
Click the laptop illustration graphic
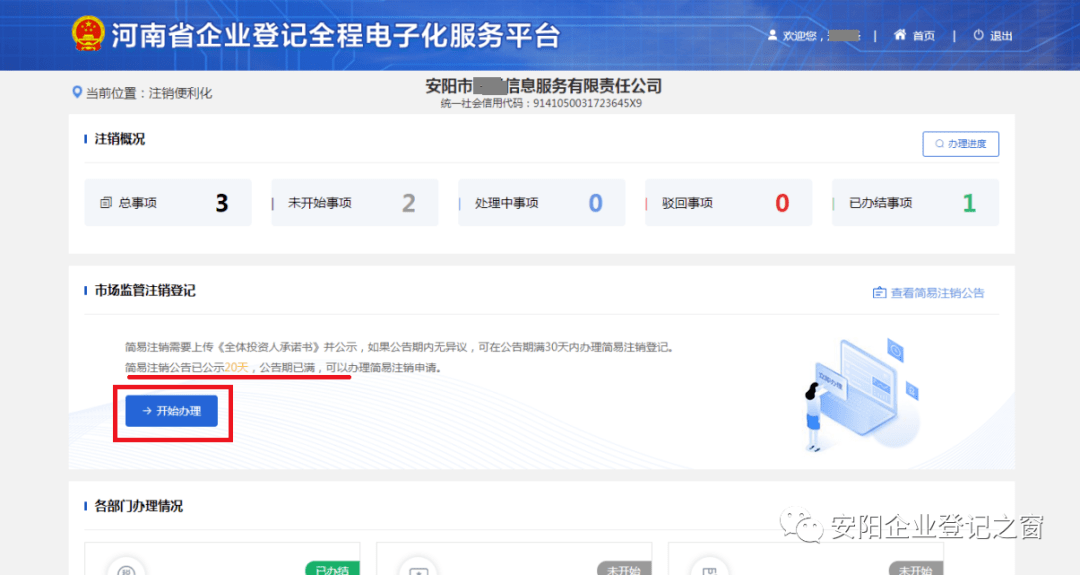862,394
